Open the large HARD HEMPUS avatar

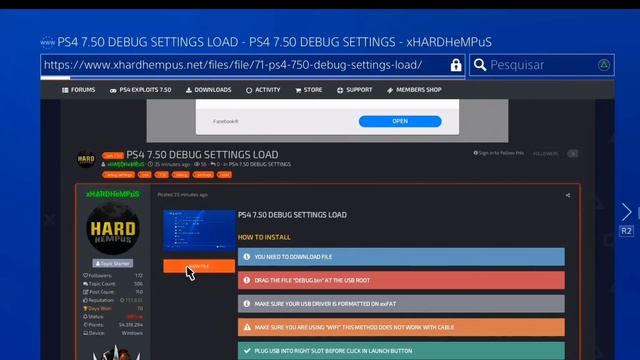click(x=113, y=229)
